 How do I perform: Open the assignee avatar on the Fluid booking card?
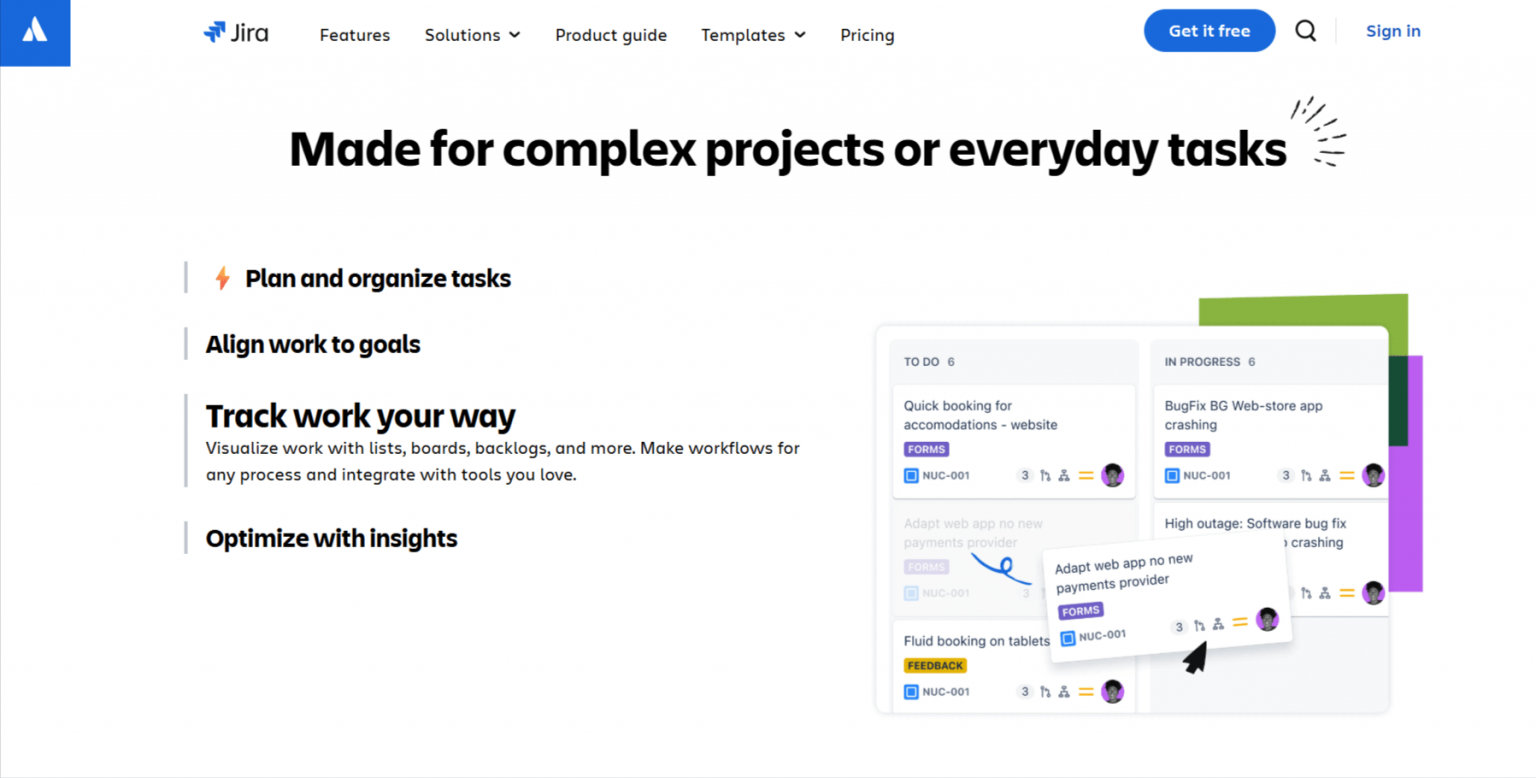(x=1112, y=691)
